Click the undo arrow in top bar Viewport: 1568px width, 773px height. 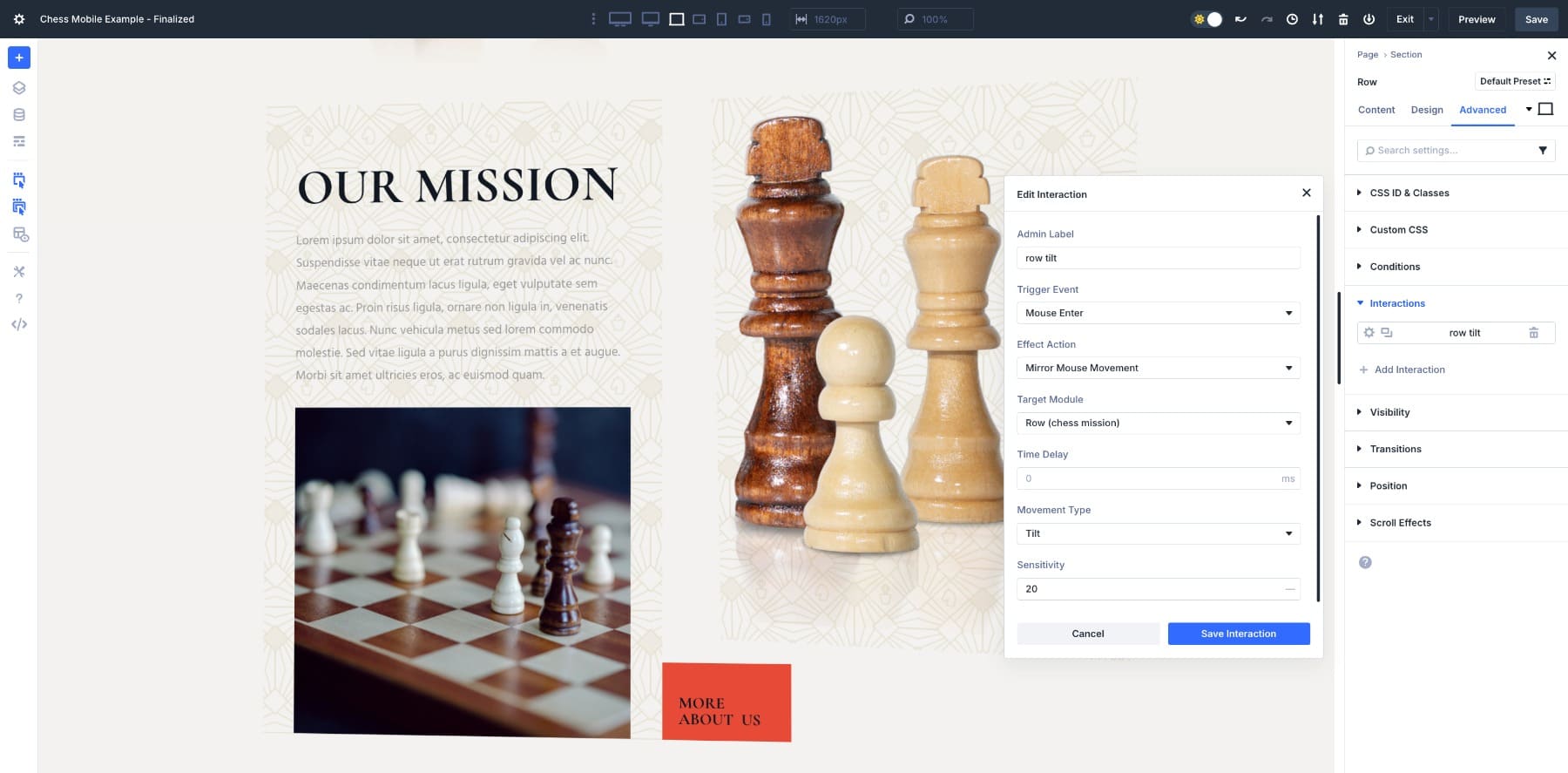[x=1240, y=19]
